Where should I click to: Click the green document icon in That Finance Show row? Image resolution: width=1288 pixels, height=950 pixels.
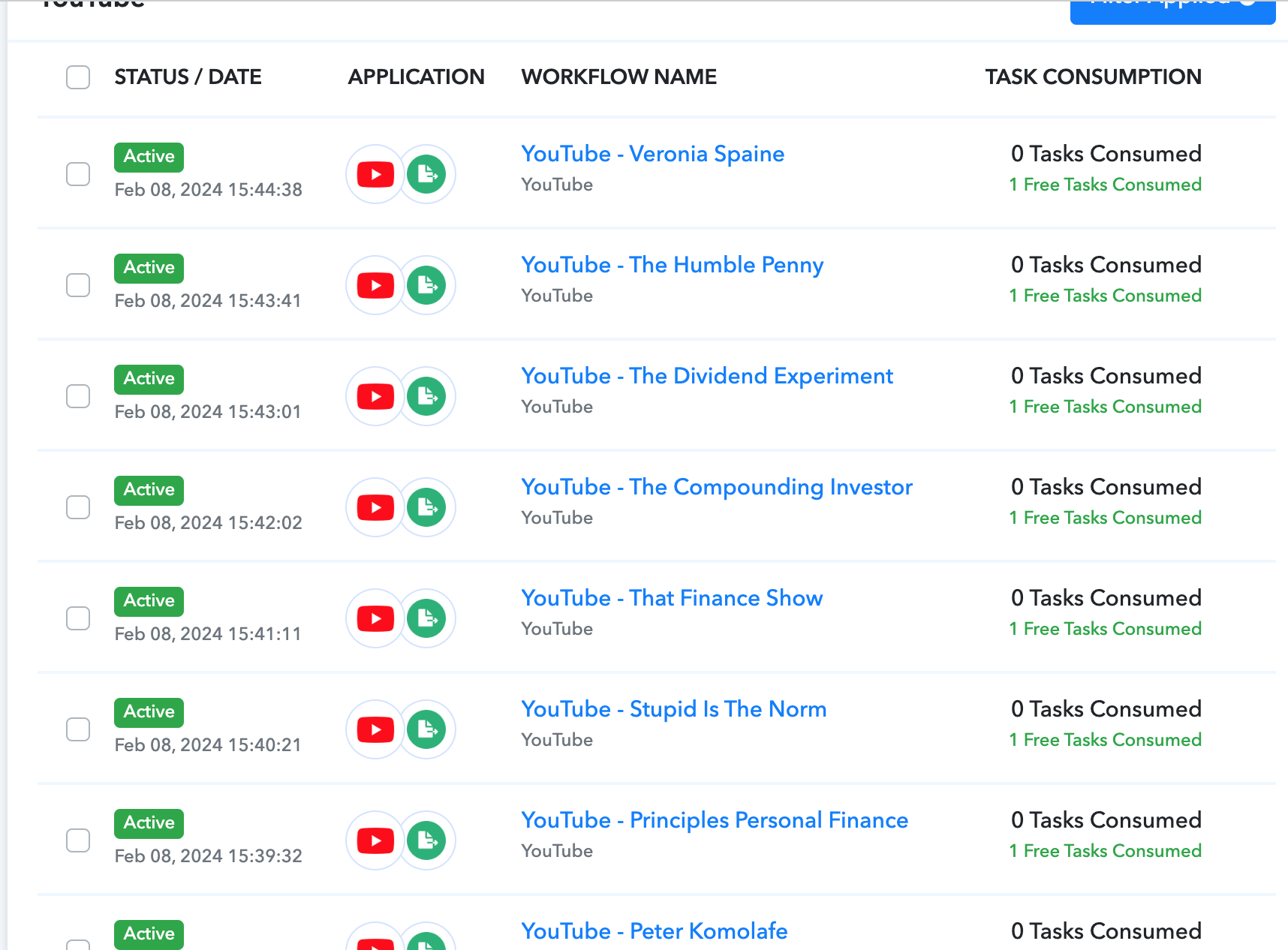[426, 618]
